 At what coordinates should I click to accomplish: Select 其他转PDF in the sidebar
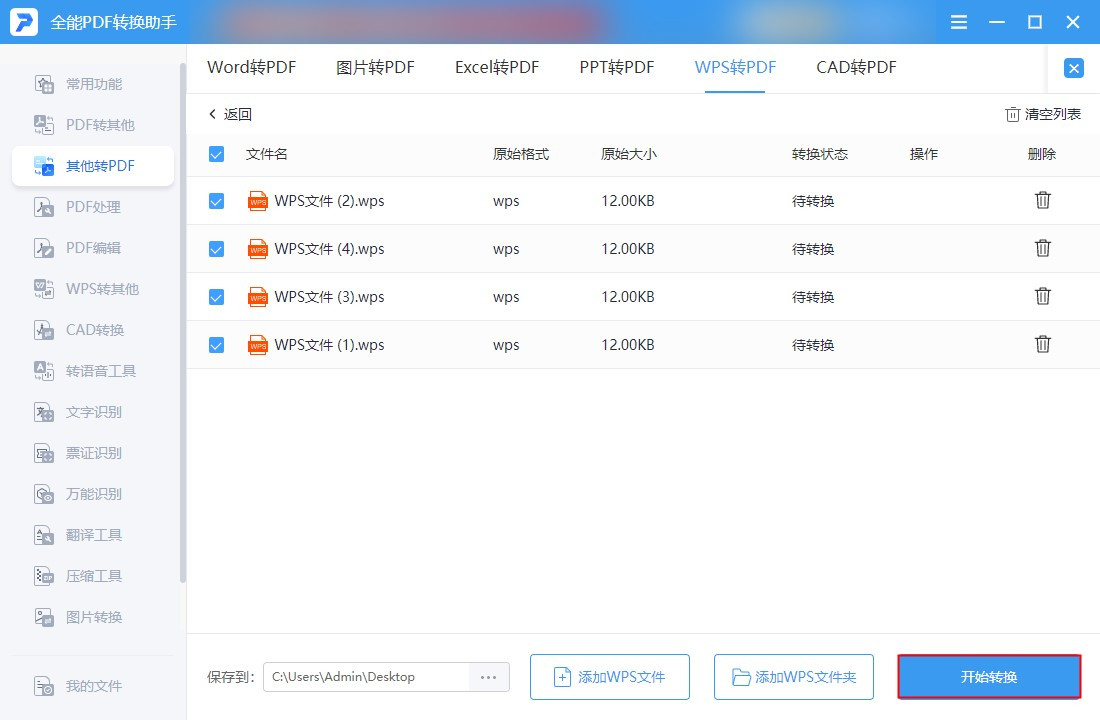[x=93, y=166]
